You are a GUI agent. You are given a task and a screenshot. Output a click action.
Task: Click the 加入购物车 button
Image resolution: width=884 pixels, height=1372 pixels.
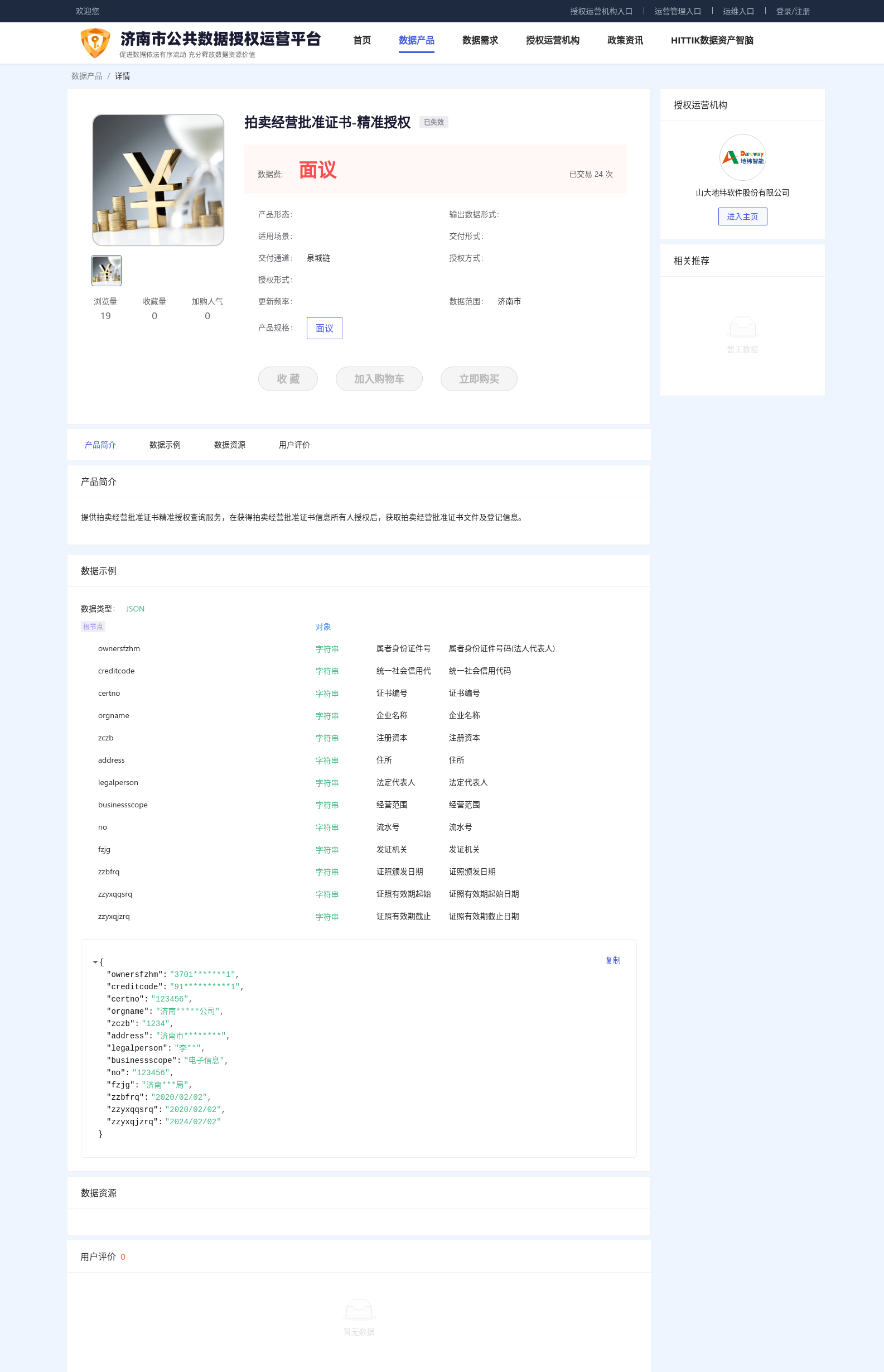pyautogui.click(x=379, y=378)
